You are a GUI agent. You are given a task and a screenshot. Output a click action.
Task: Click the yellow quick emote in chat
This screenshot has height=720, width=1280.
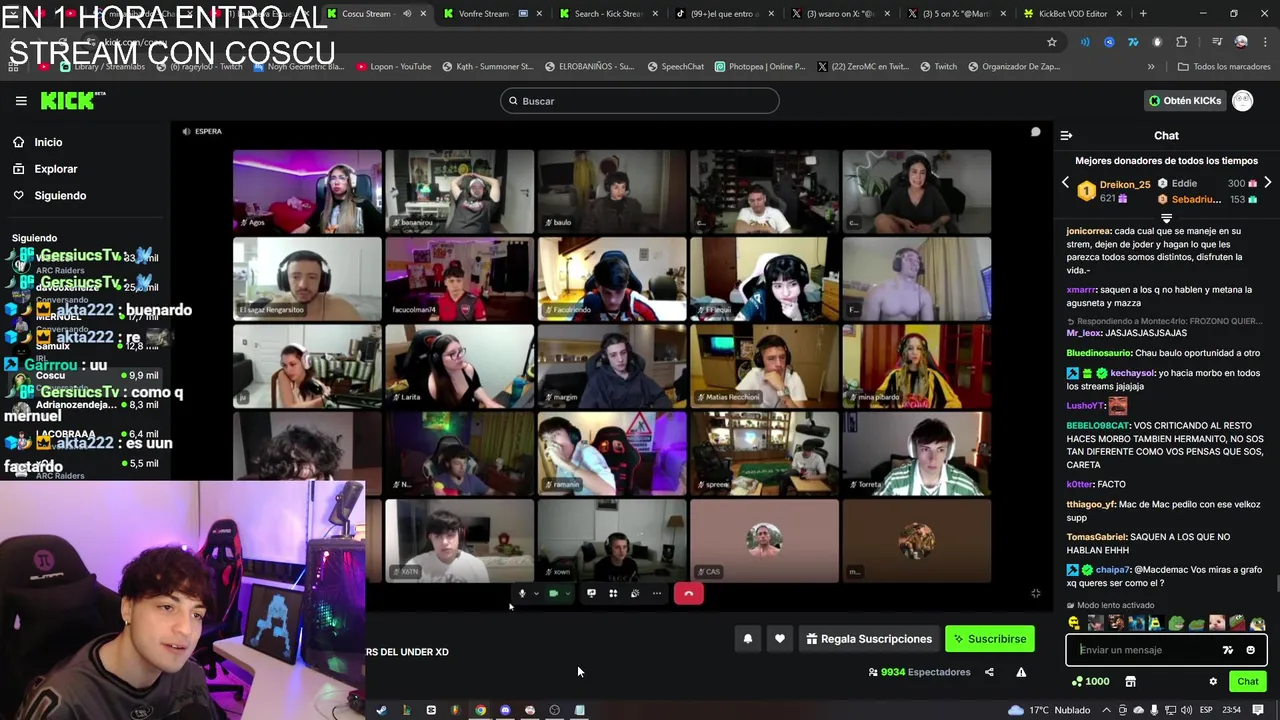coord(1074,623)
